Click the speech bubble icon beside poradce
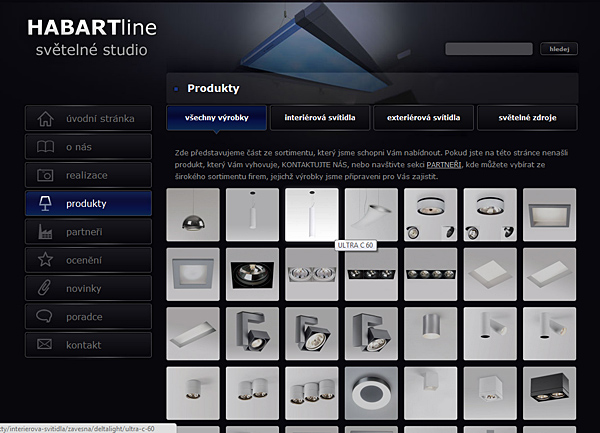The width and height of the screenshot is (600, 433). [x=44, y=316]
